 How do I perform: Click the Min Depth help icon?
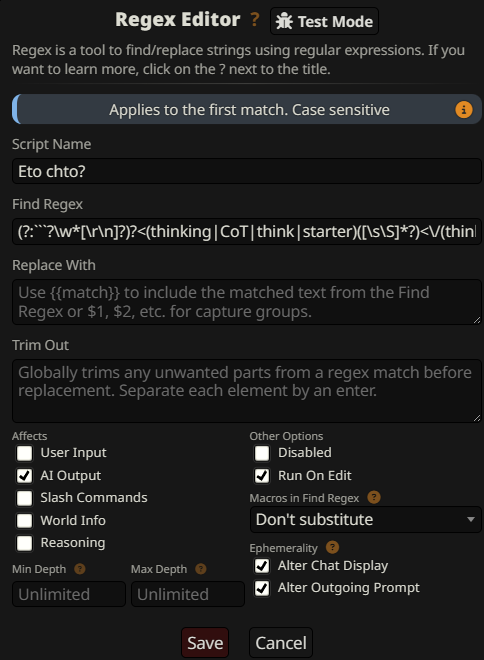click(80, 569)
